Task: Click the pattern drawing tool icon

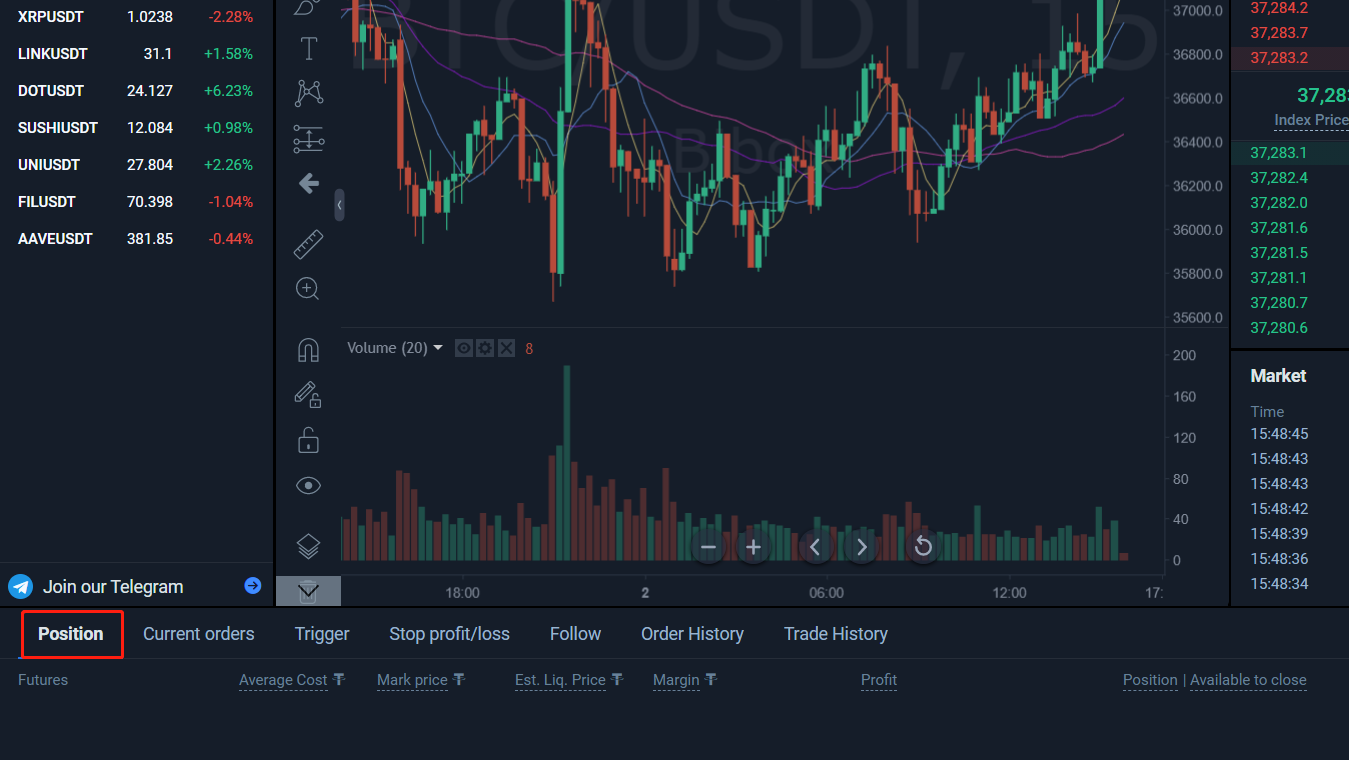Action: tap(308, 93)
